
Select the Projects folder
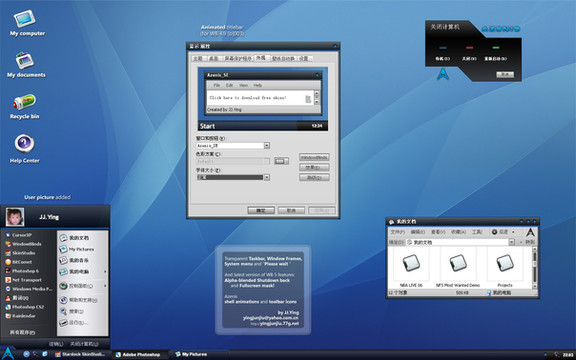[505, 268]
